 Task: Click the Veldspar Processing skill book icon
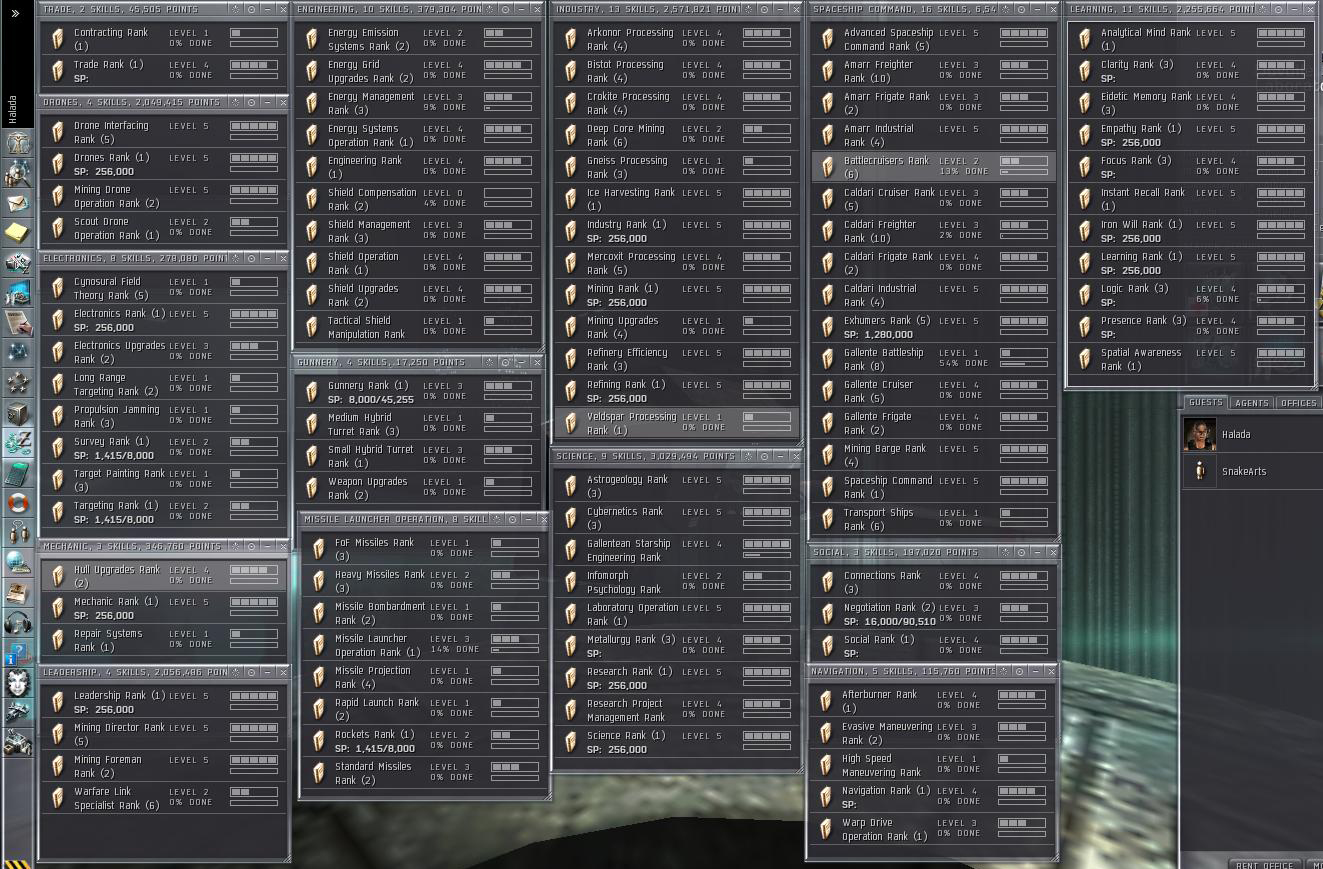point(571,423)
